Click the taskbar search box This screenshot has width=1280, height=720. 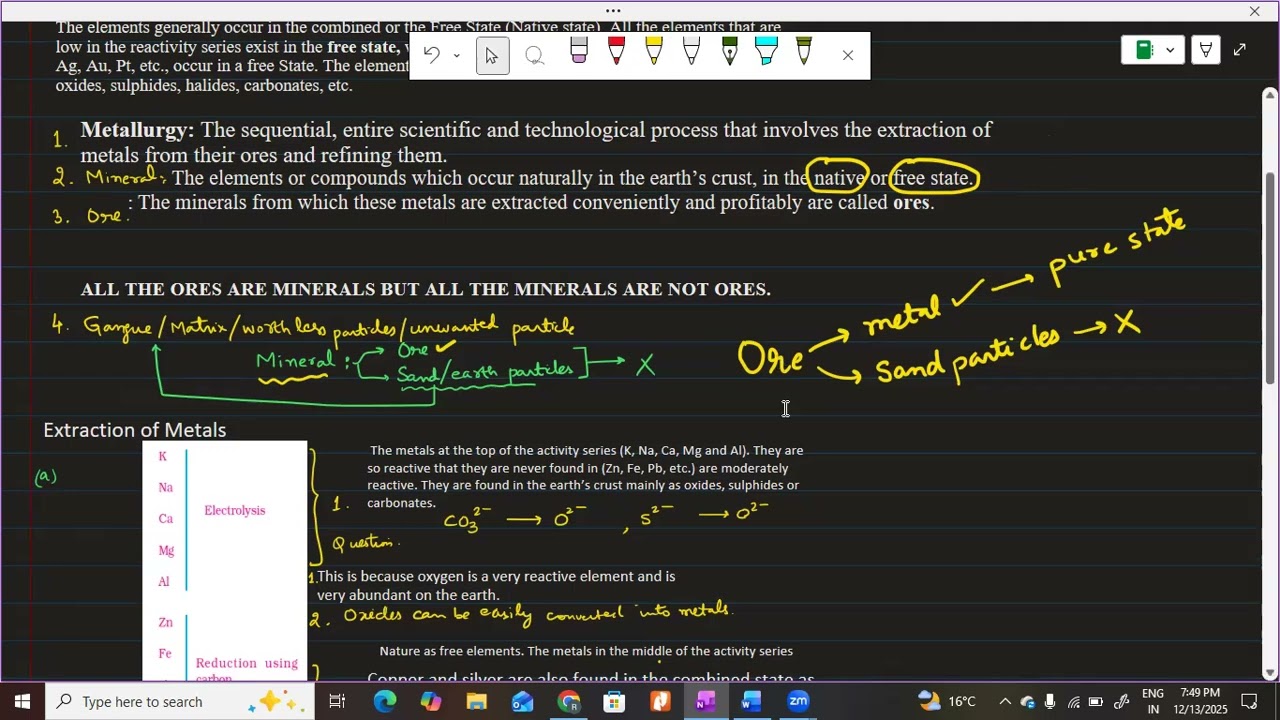tap(180, 702)
